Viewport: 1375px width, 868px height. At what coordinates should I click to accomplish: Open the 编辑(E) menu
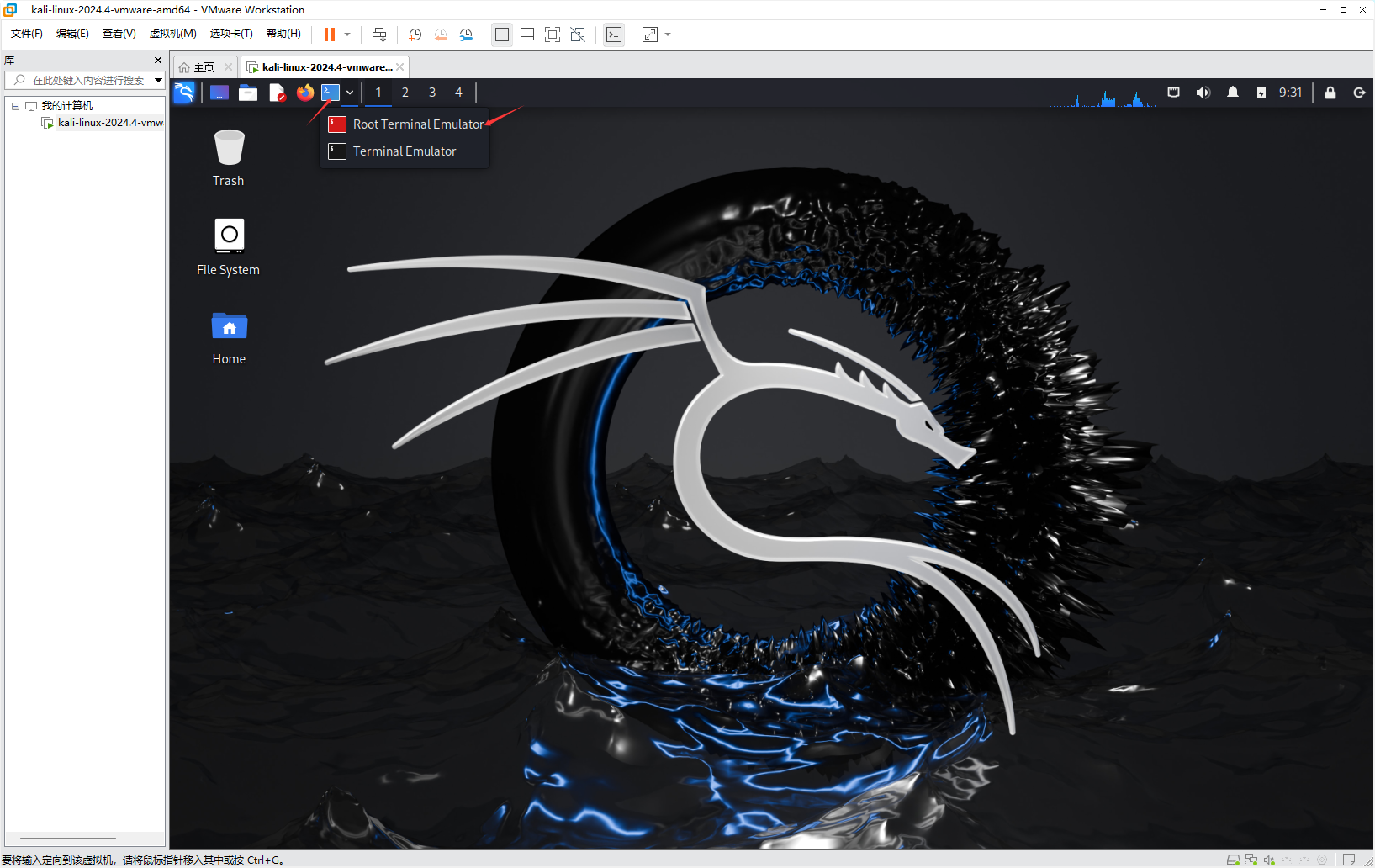point(72,34)
